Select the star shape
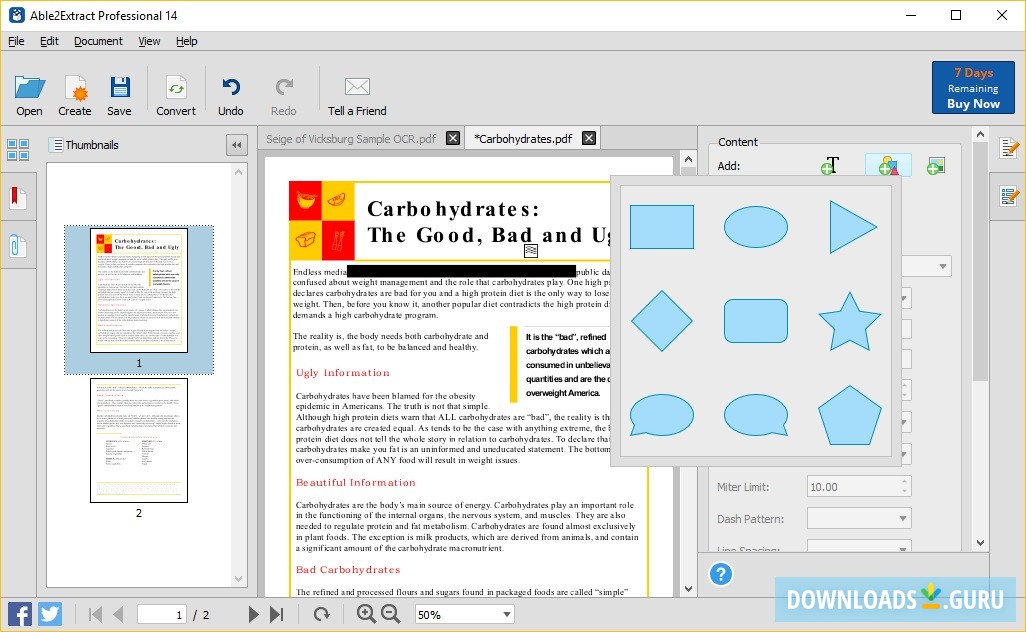The height and width of the screenshot is (632, 1026). [849, 321]
